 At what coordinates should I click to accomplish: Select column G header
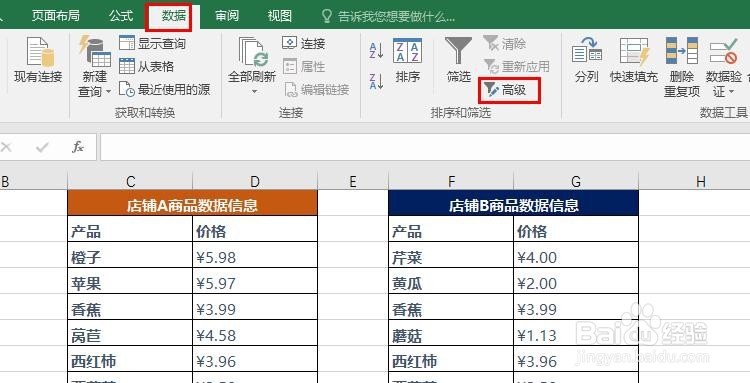point(576,181)
